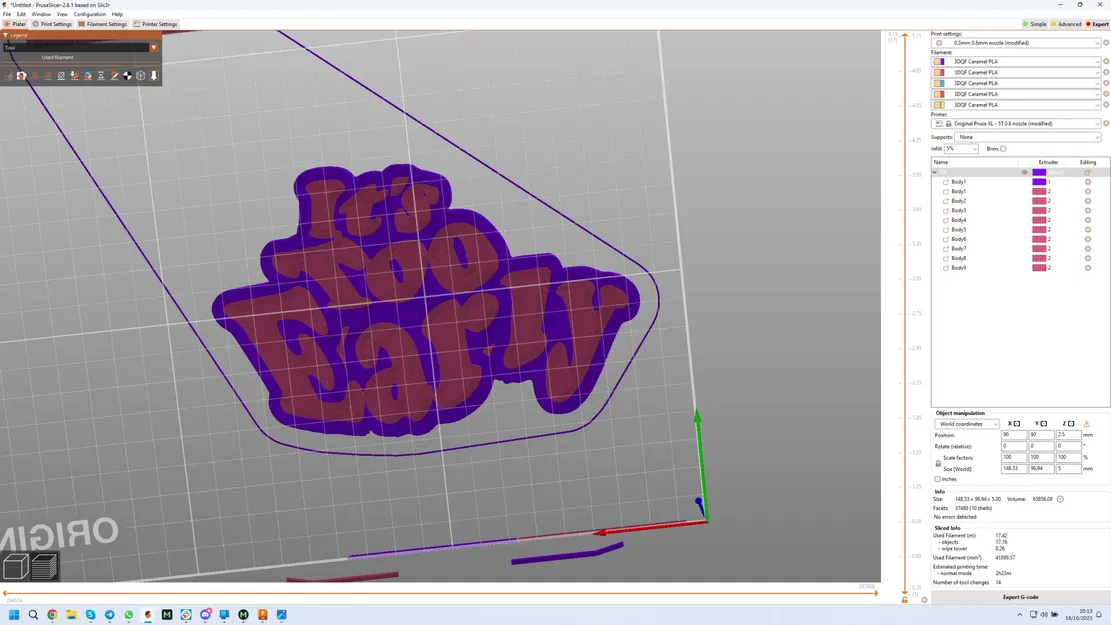Click Export G-code button

pyautogui.click(x=1020, y=597)
